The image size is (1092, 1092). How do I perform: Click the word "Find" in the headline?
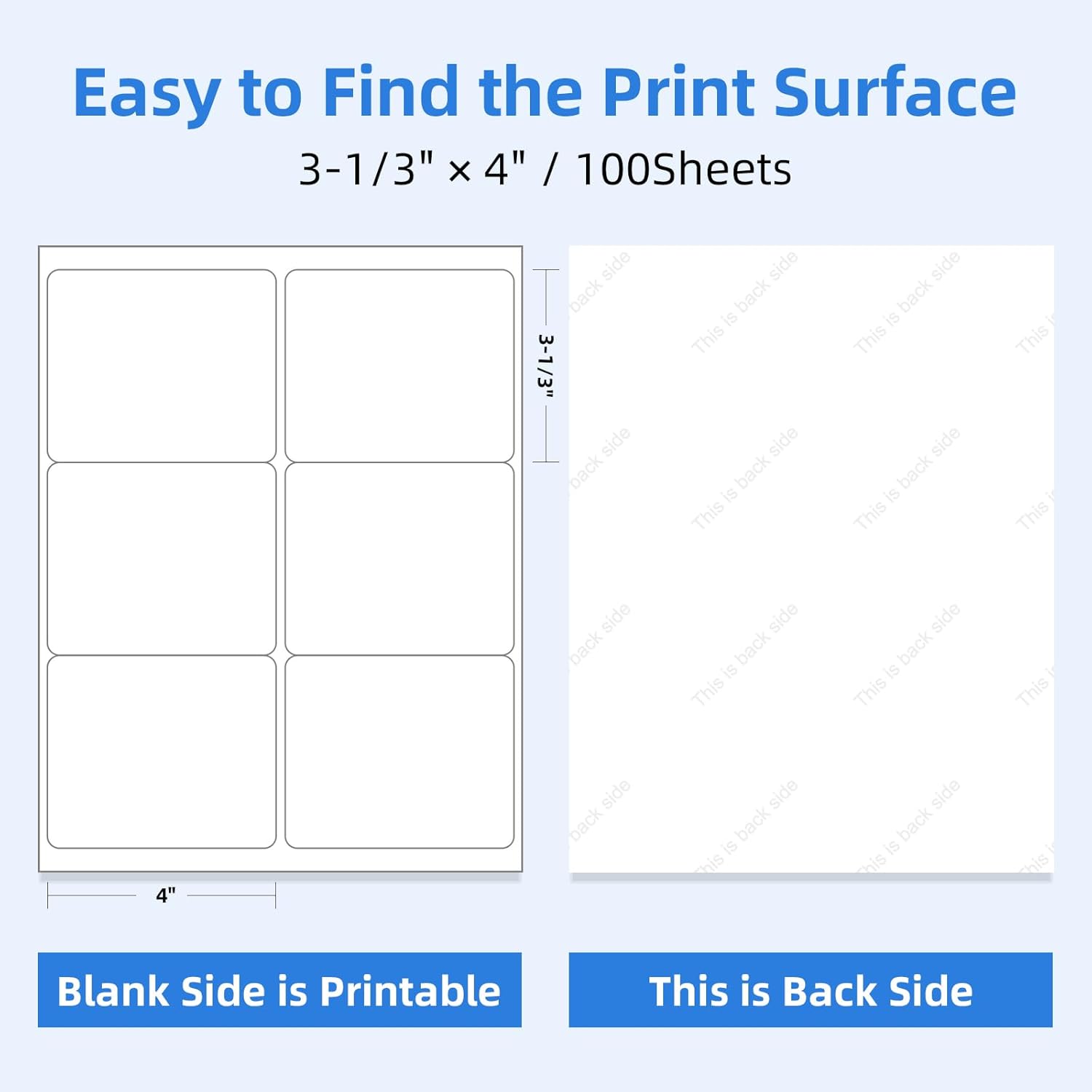pos(390,92)
